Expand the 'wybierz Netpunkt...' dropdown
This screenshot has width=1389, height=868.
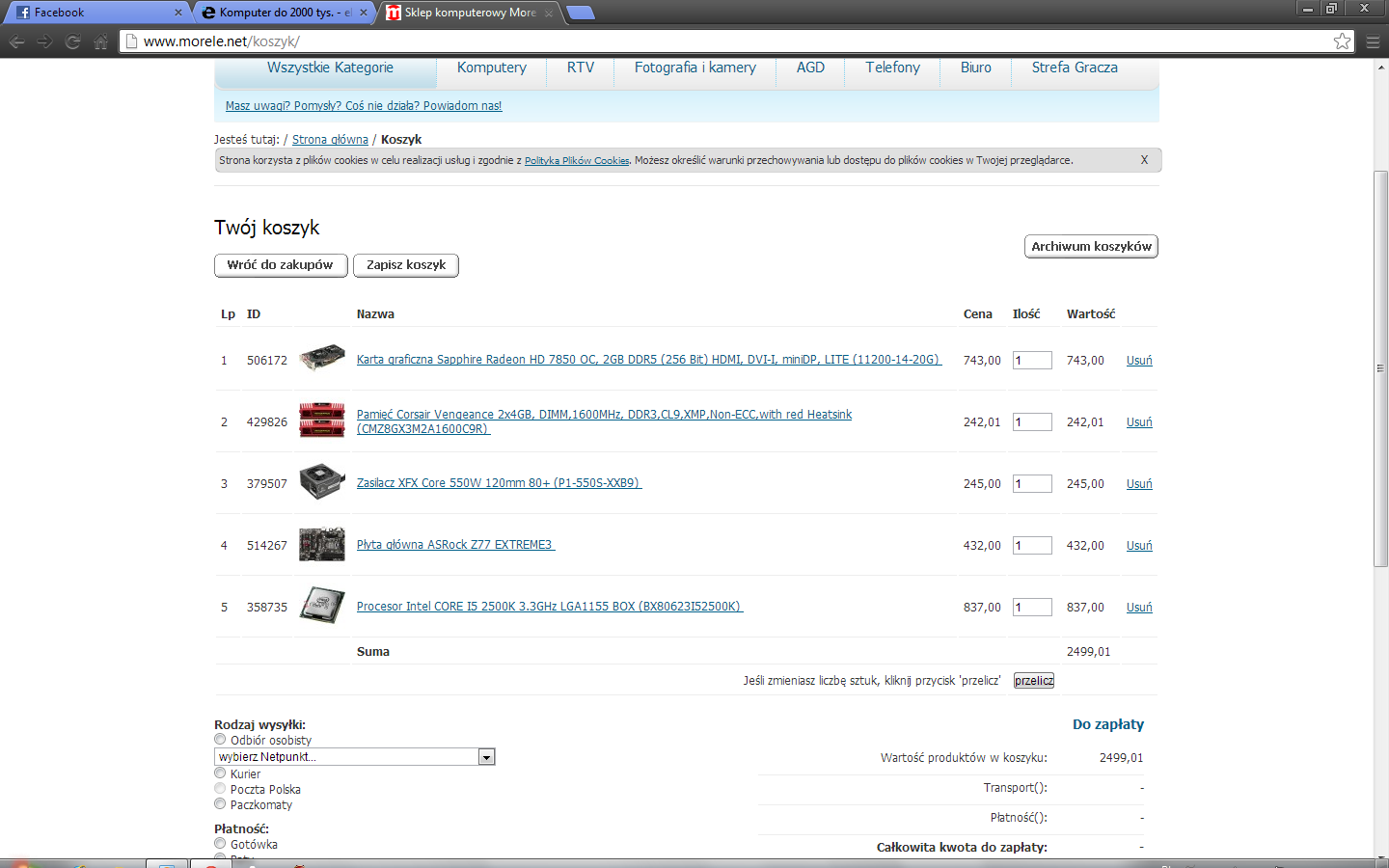pos(355,757)
